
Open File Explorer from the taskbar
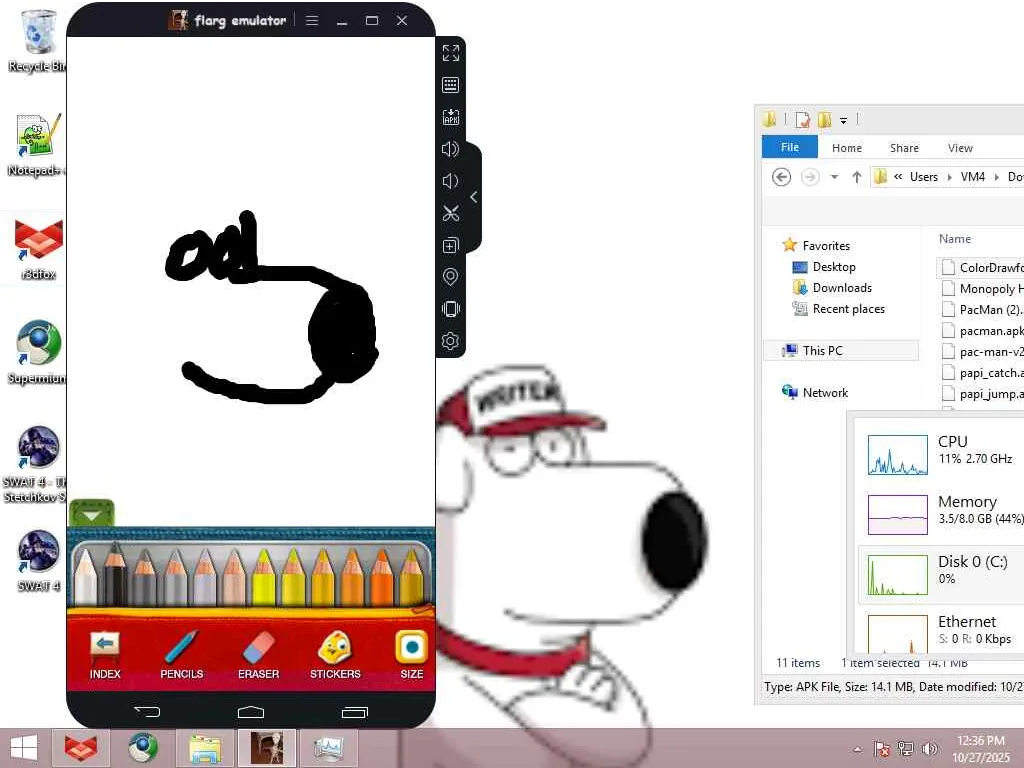click(205, 748)
